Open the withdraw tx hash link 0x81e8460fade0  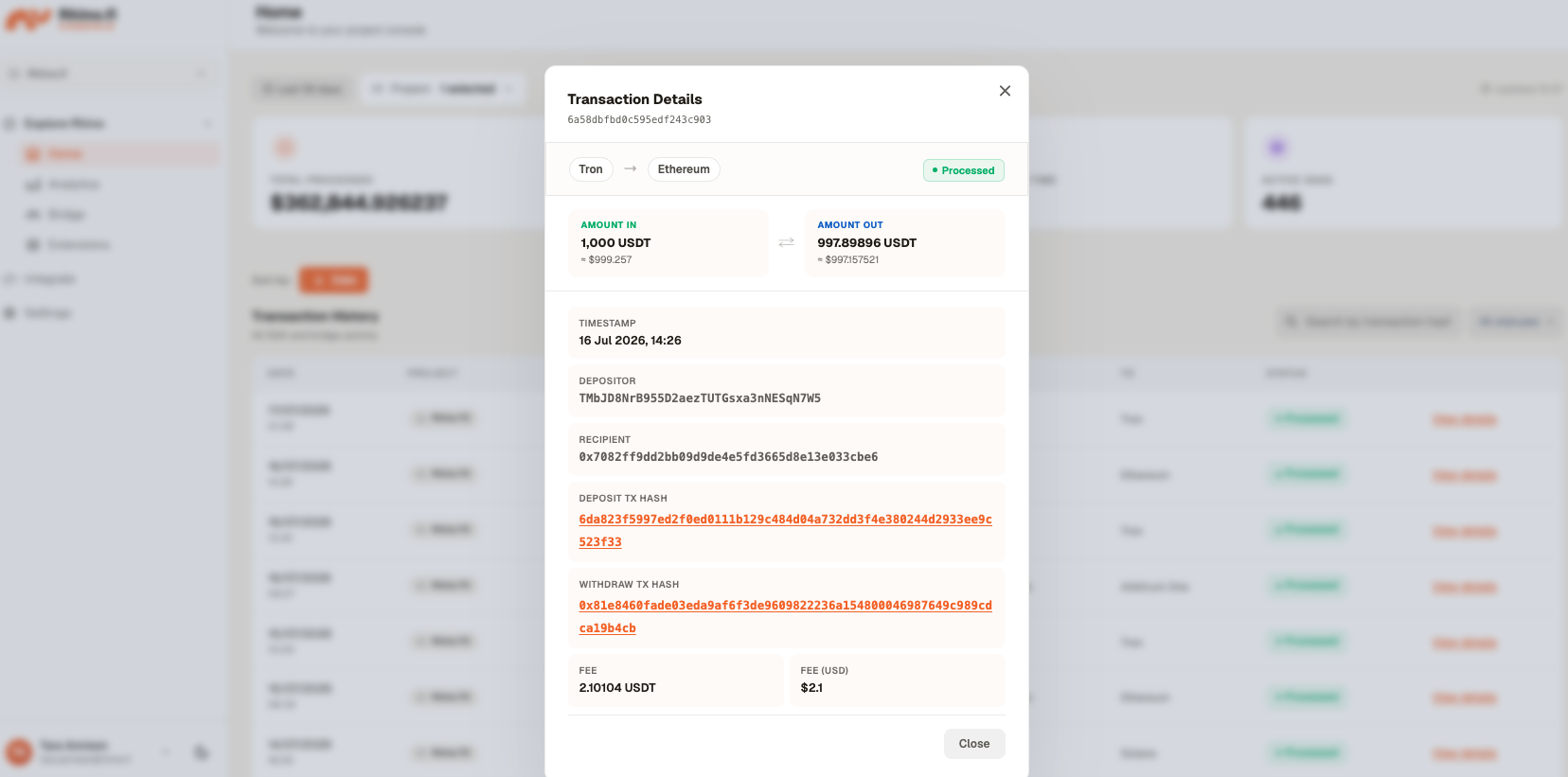(785, 617)
